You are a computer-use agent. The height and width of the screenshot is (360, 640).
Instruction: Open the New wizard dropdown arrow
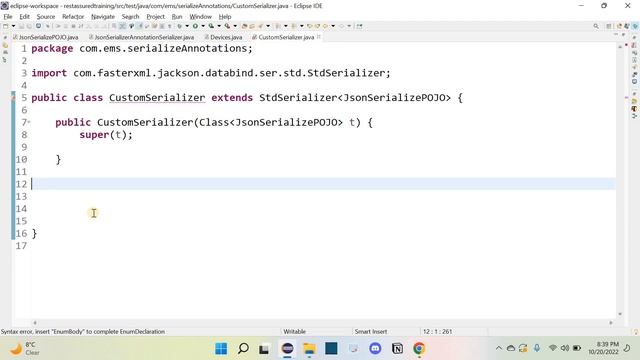coord(13,26)
